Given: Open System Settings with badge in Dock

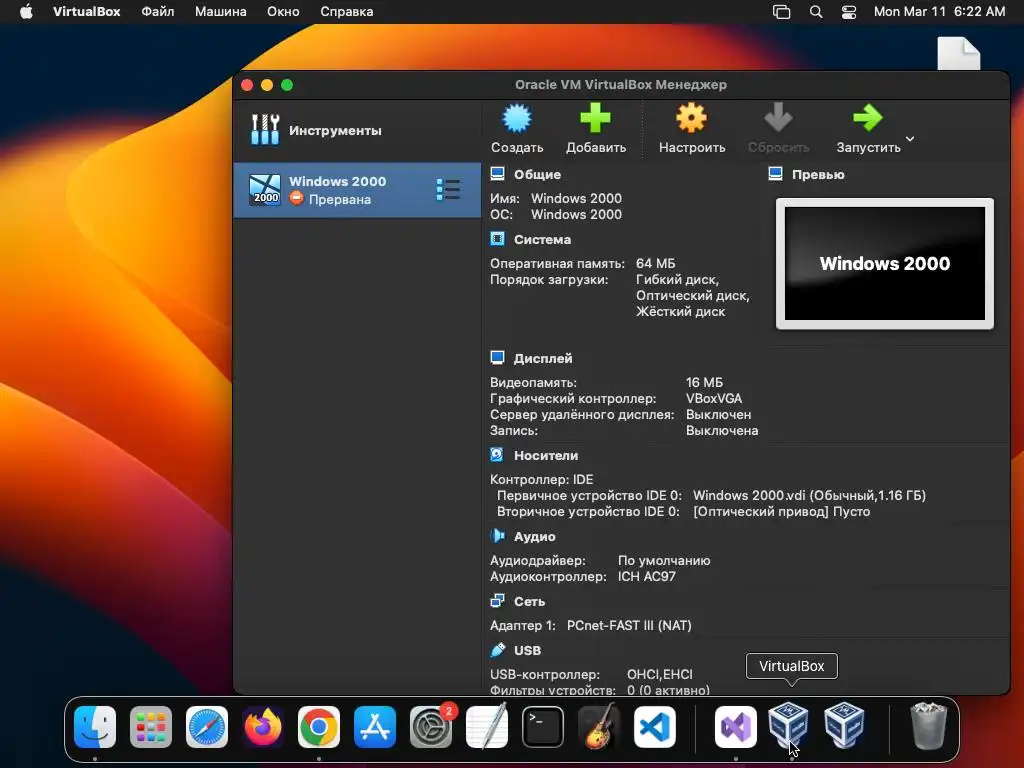Looking at the screenshot, I should 431,726.
